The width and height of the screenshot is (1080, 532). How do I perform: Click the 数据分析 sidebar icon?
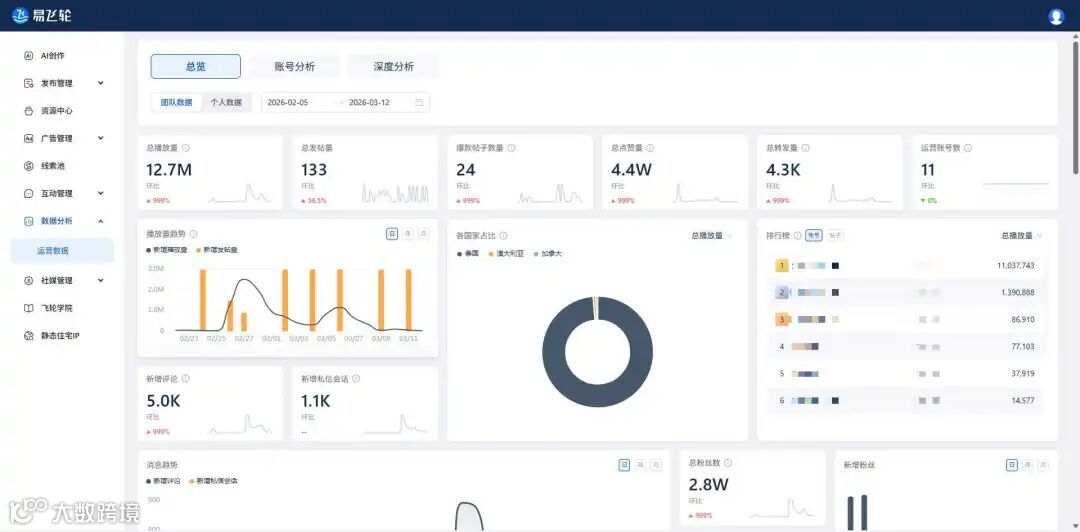click(28, 221)
